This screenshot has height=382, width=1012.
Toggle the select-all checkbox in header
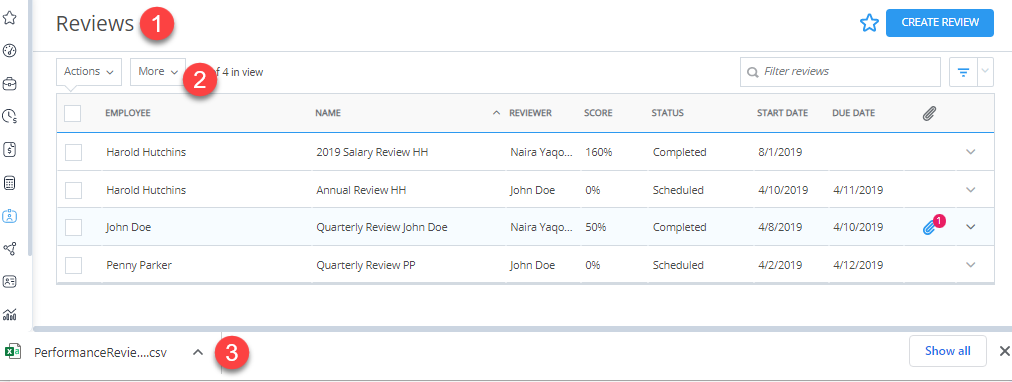(x=73, y=114)
